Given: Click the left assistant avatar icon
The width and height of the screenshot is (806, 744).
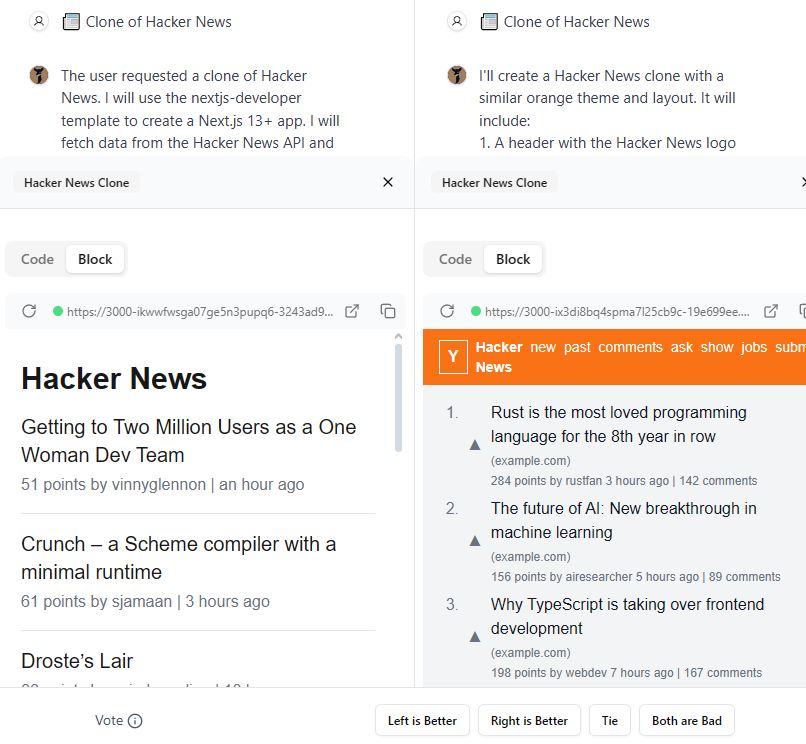Looking at the screenshot, I should [x=39, y=75].
